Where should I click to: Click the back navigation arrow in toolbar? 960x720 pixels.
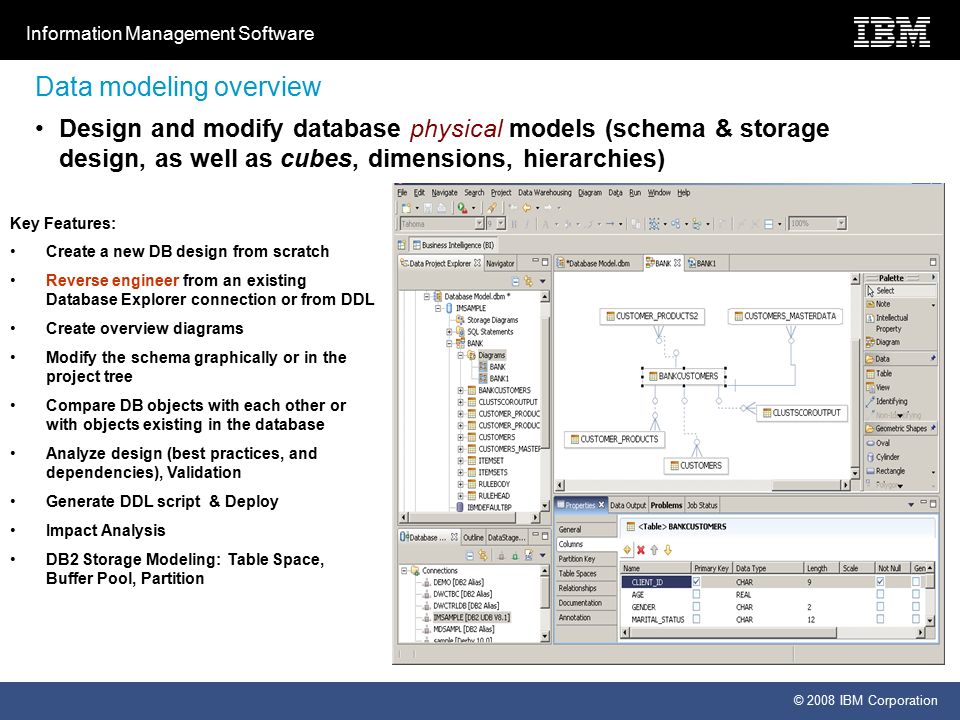pyautogui.click(x=527, y=208)
